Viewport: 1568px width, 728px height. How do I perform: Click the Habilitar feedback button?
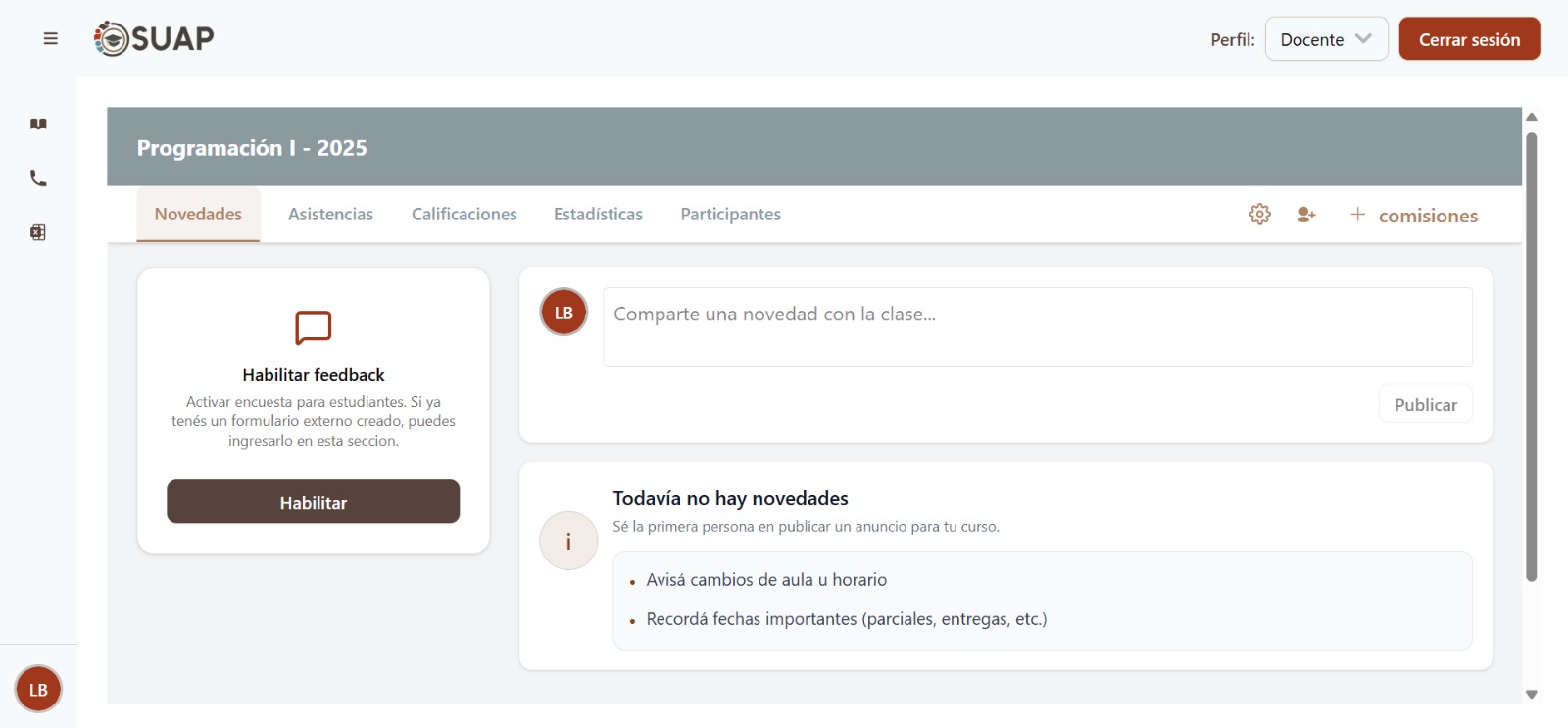point(313,502)
